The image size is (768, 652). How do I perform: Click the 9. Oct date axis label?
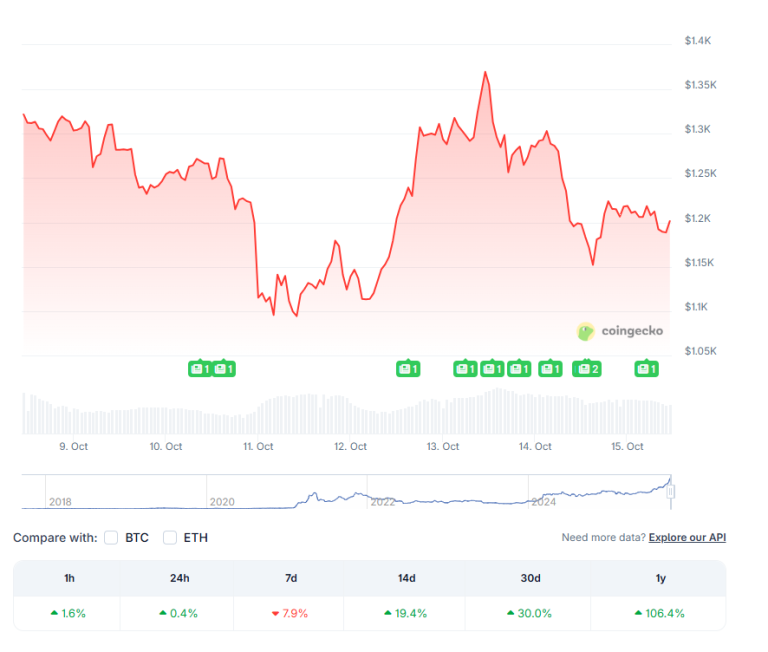click(73, 446)
